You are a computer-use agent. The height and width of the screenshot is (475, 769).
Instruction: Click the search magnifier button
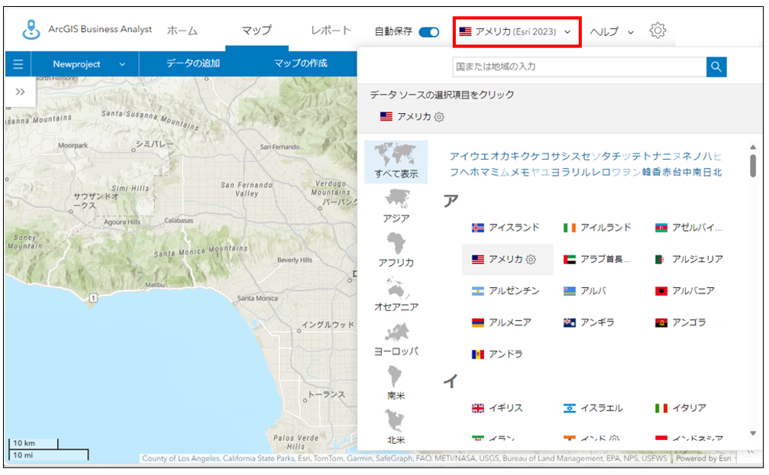click(716, 67)
